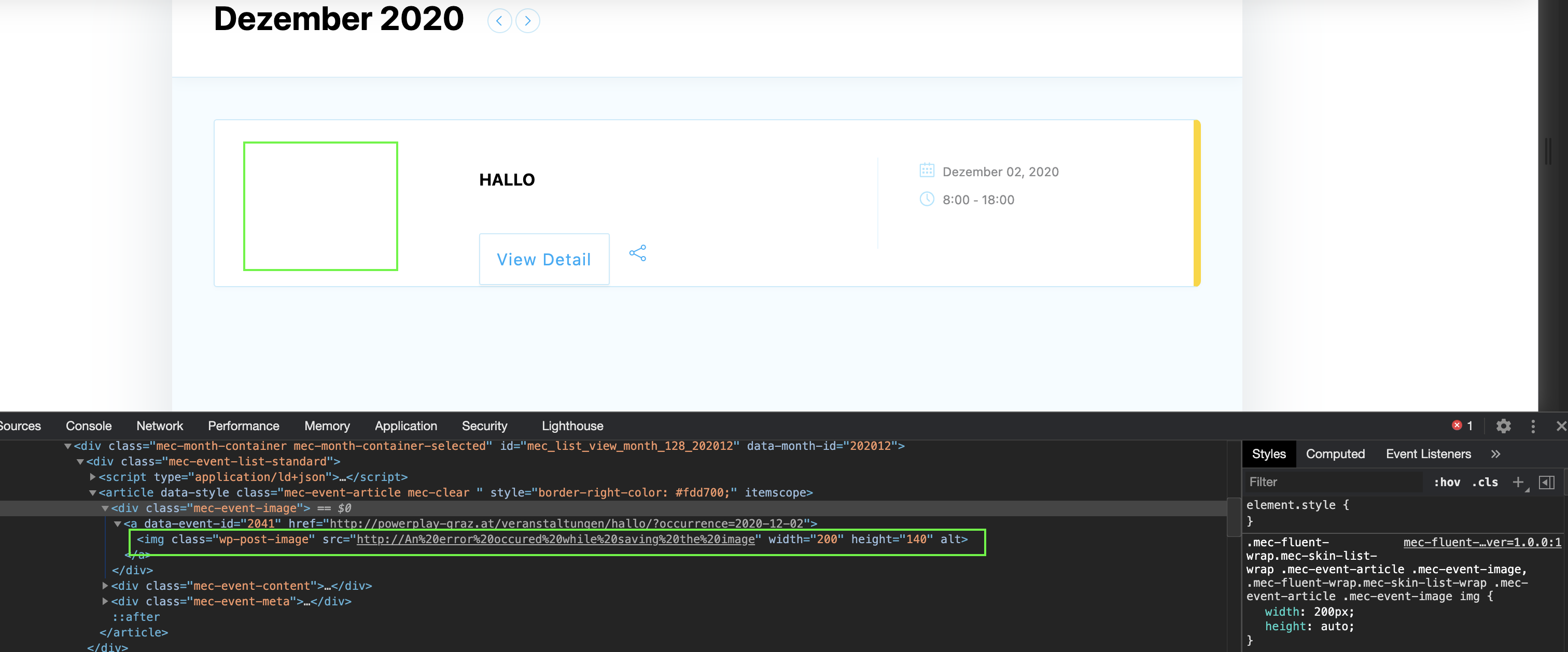Click the empty event image thumbnail
The height and width of the screenshot is (652, 1568).
click(x=320, y=206)
